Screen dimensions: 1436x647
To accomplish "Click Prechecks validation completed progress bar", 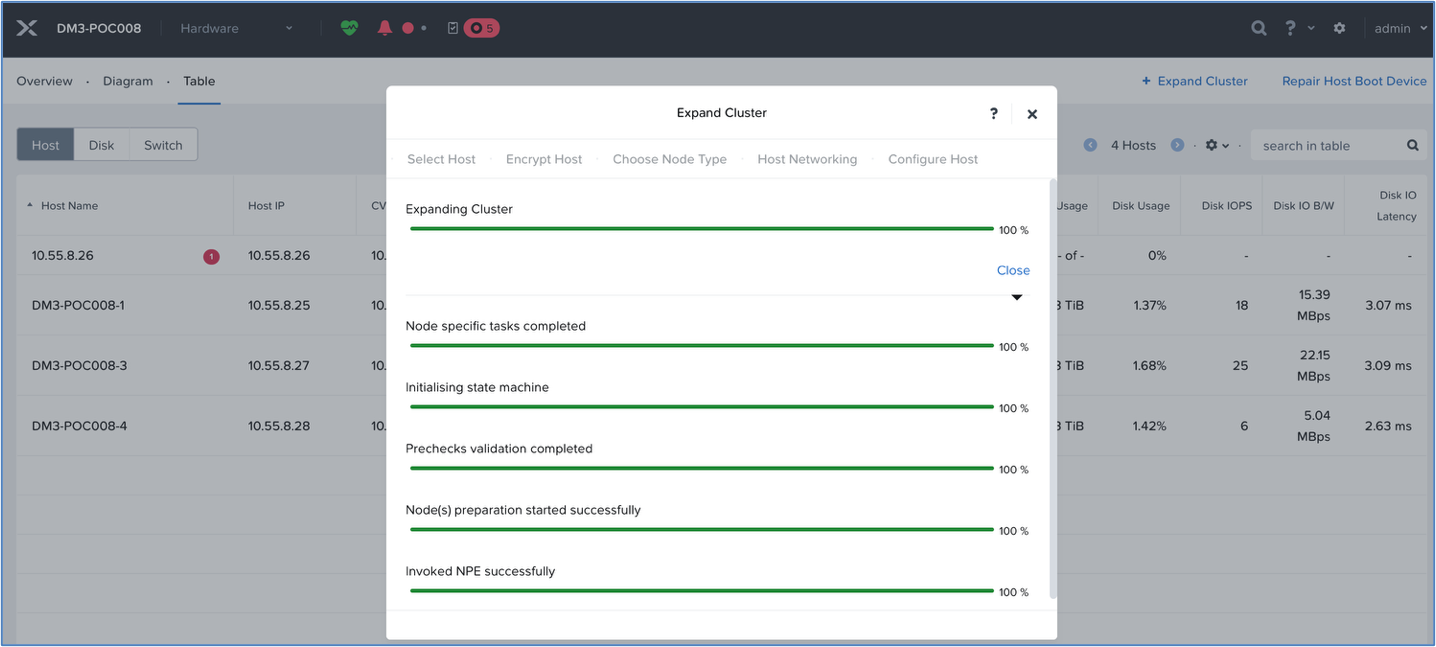I will 702,468.
